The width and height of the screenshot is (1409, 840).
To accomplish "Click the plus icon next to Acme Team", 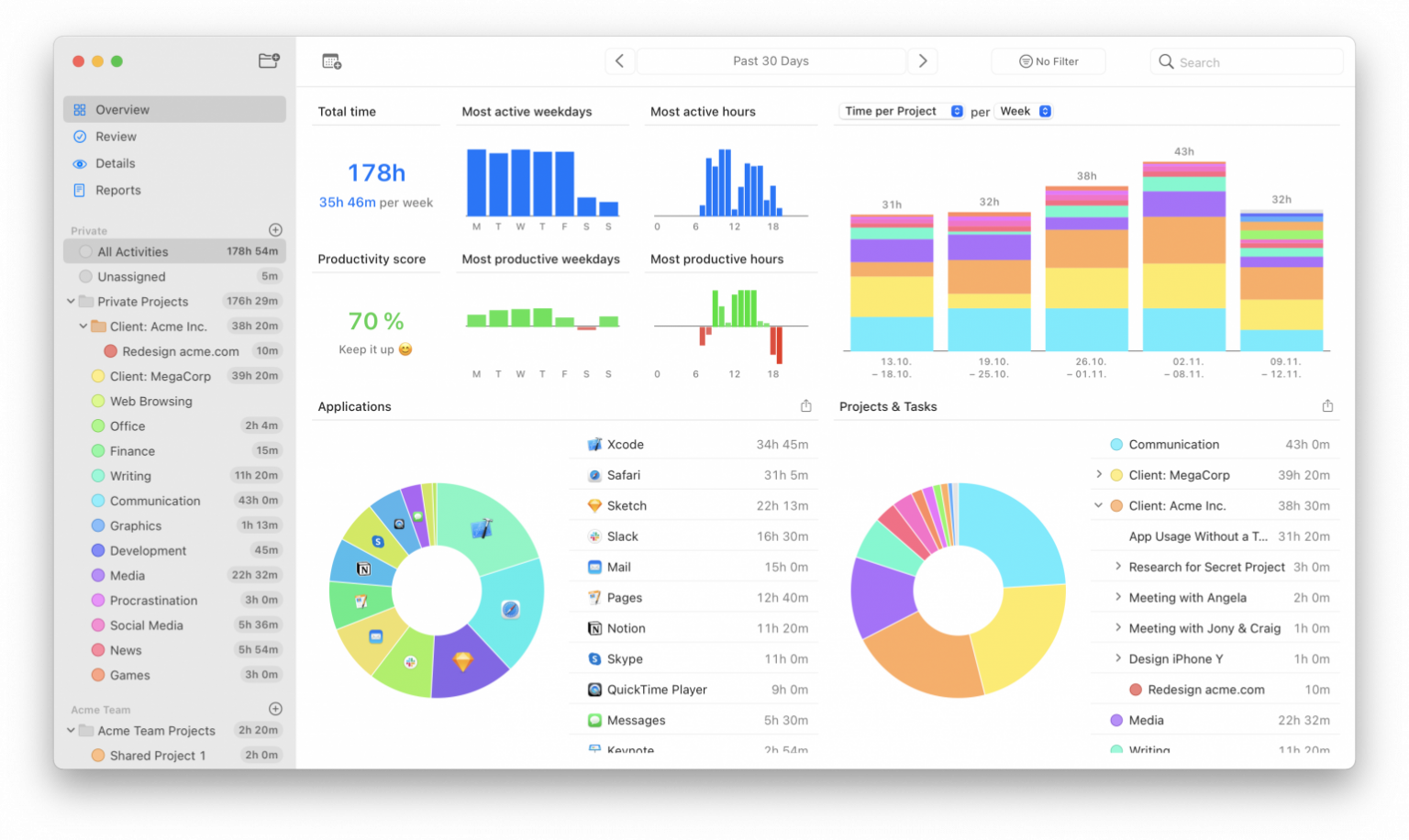I will coord(275,709).
